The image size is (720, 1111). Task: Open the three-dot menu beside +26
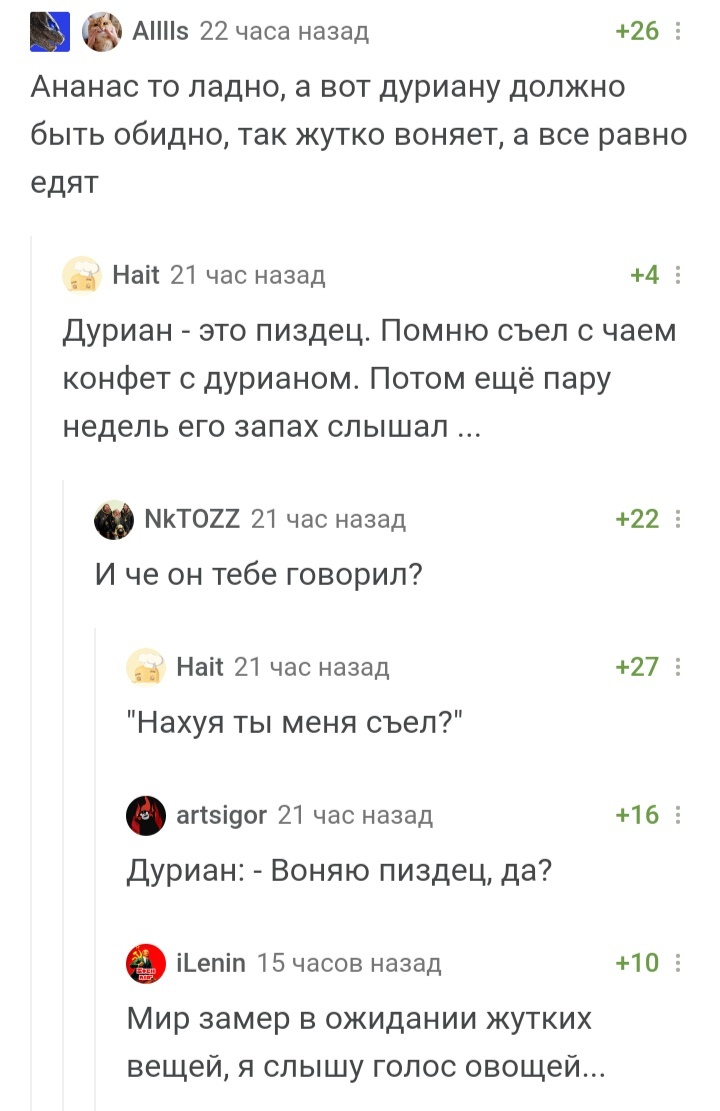tap(679, 32)
